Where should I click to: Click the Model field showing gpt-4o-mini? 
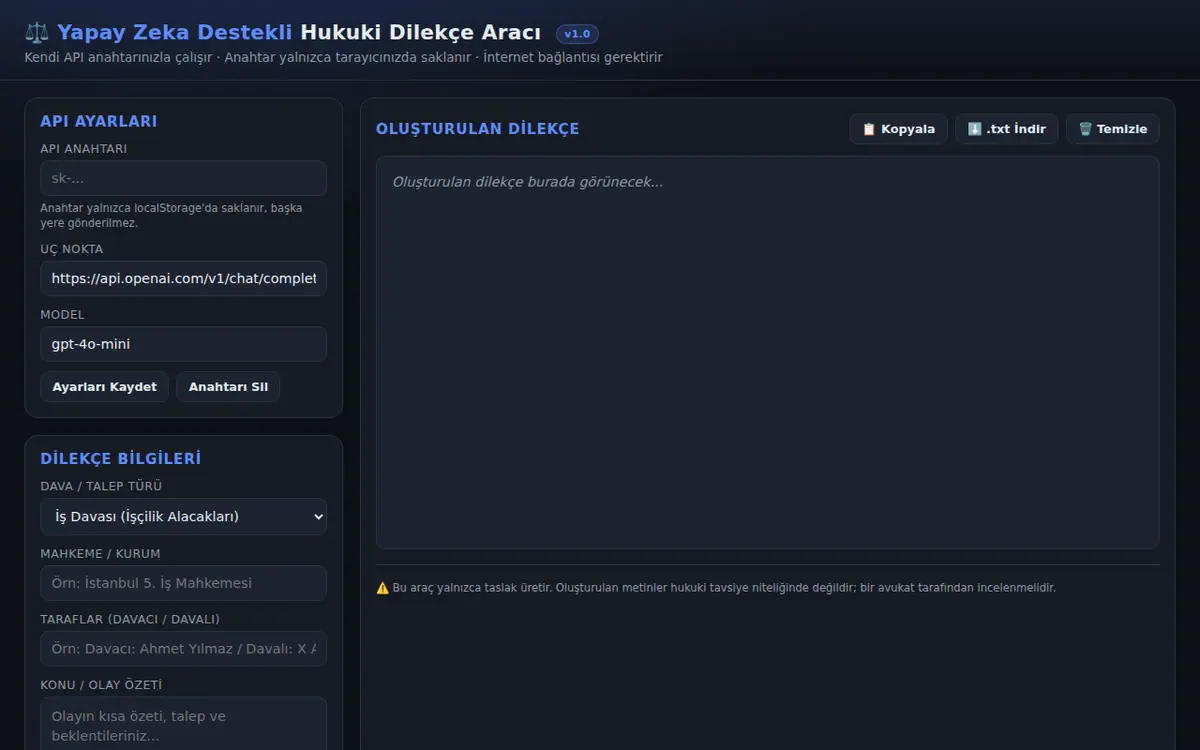click(183, 344)
